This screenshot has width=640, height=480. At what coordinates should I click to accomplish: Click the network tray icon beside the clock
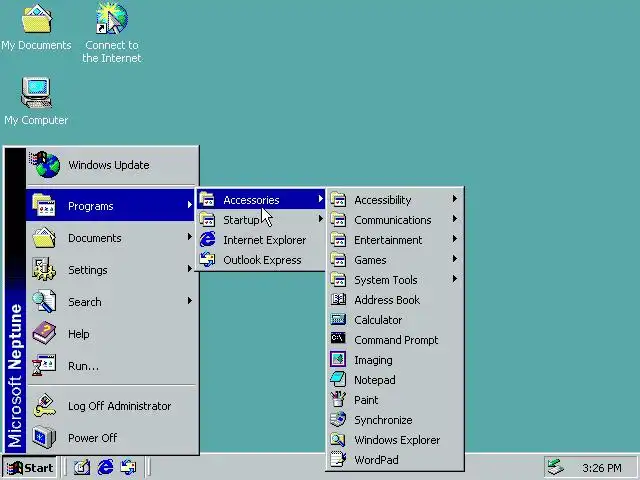tap(556, 467)
